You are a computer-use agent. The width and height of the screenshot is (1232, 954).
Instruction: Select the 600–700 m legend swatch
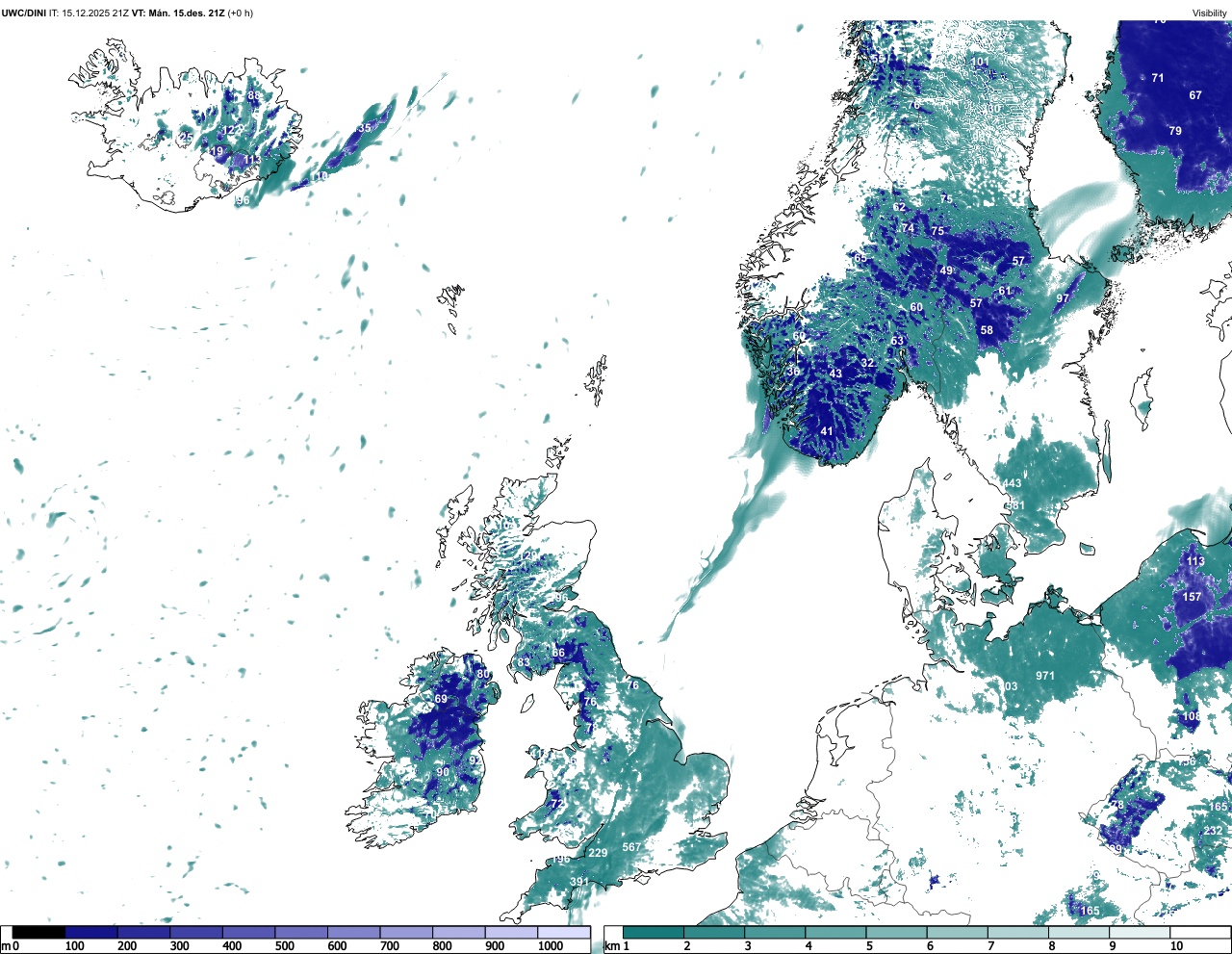(353, 933)
